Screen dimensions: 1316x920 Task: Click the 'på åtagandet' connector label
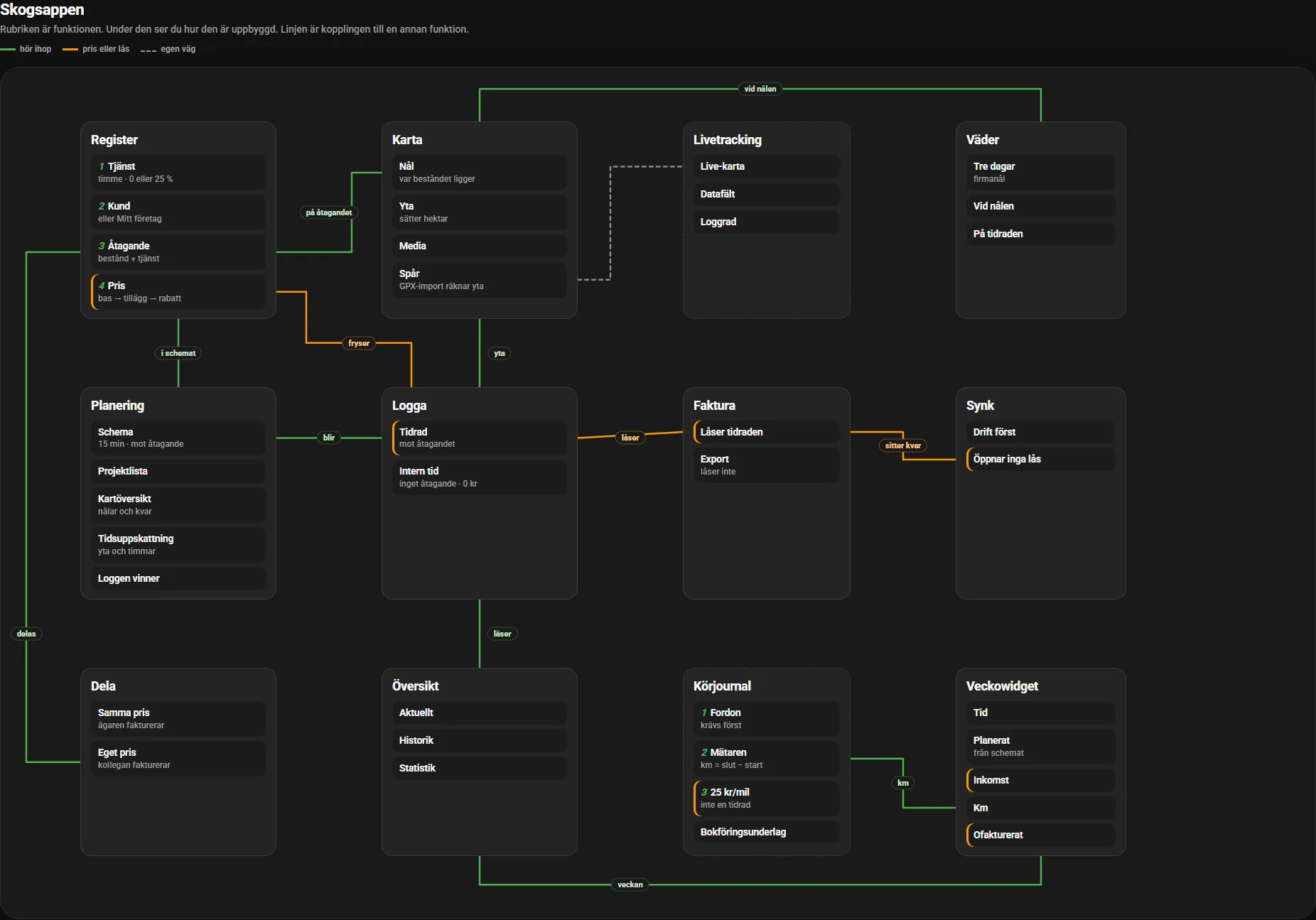pos(329,212)
